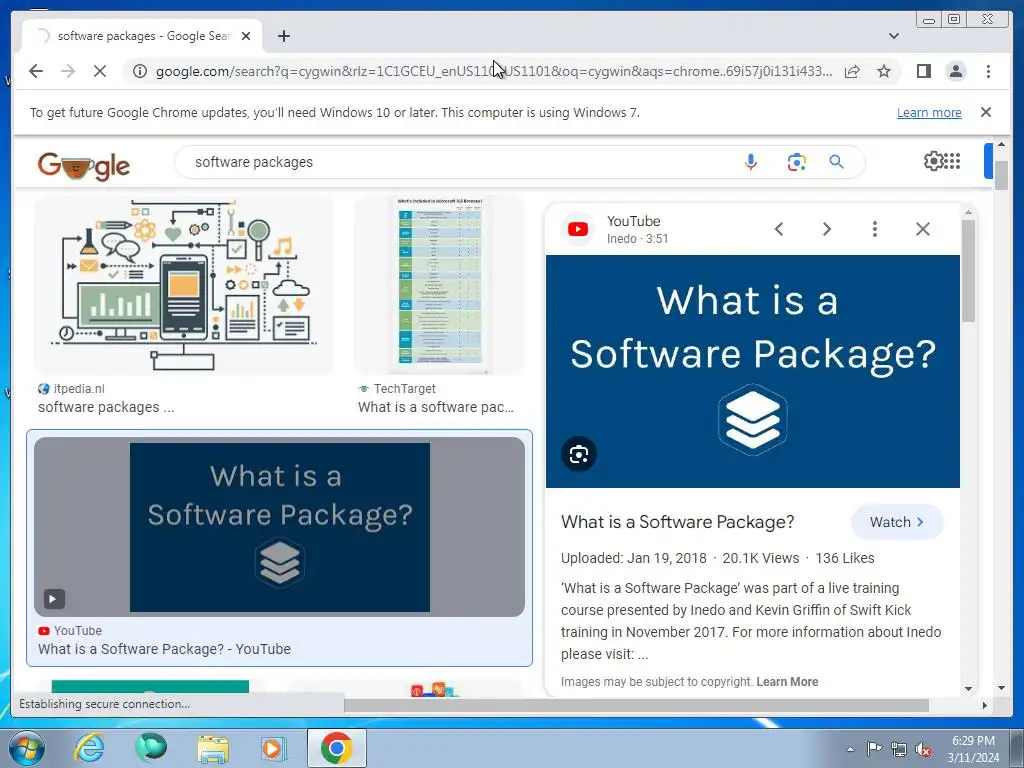Click copyright Learn More link

pyautogui.click(x=787, y=682)
